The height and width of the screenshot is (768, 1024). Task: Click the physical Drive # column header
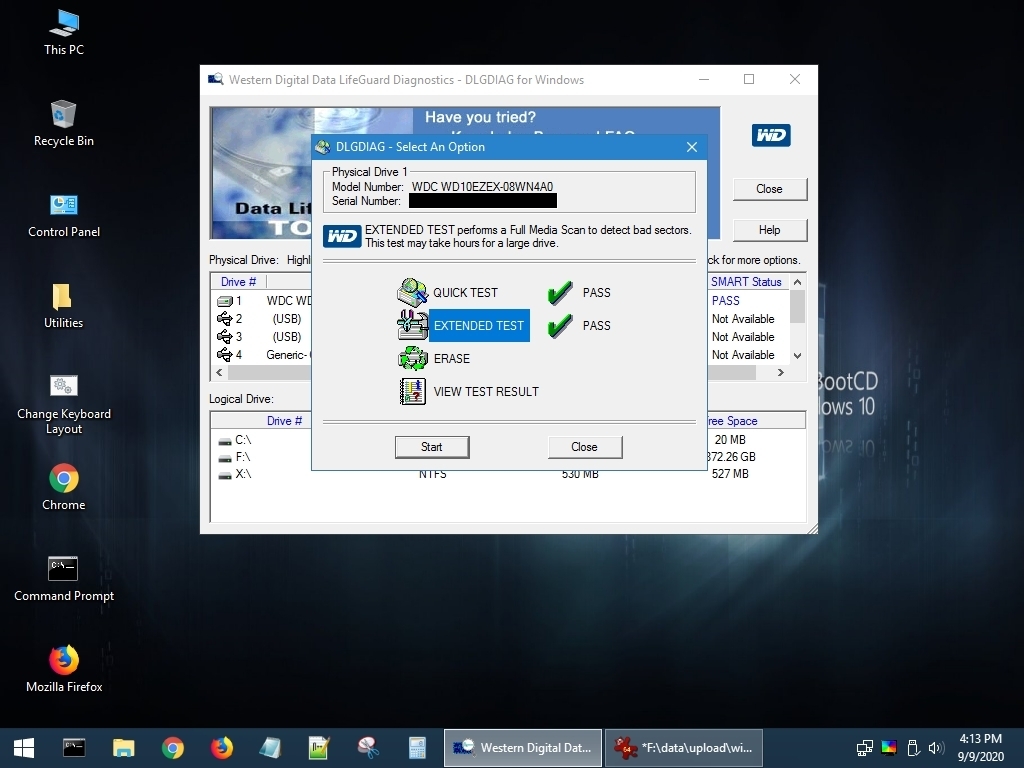[x=238, y=281]
